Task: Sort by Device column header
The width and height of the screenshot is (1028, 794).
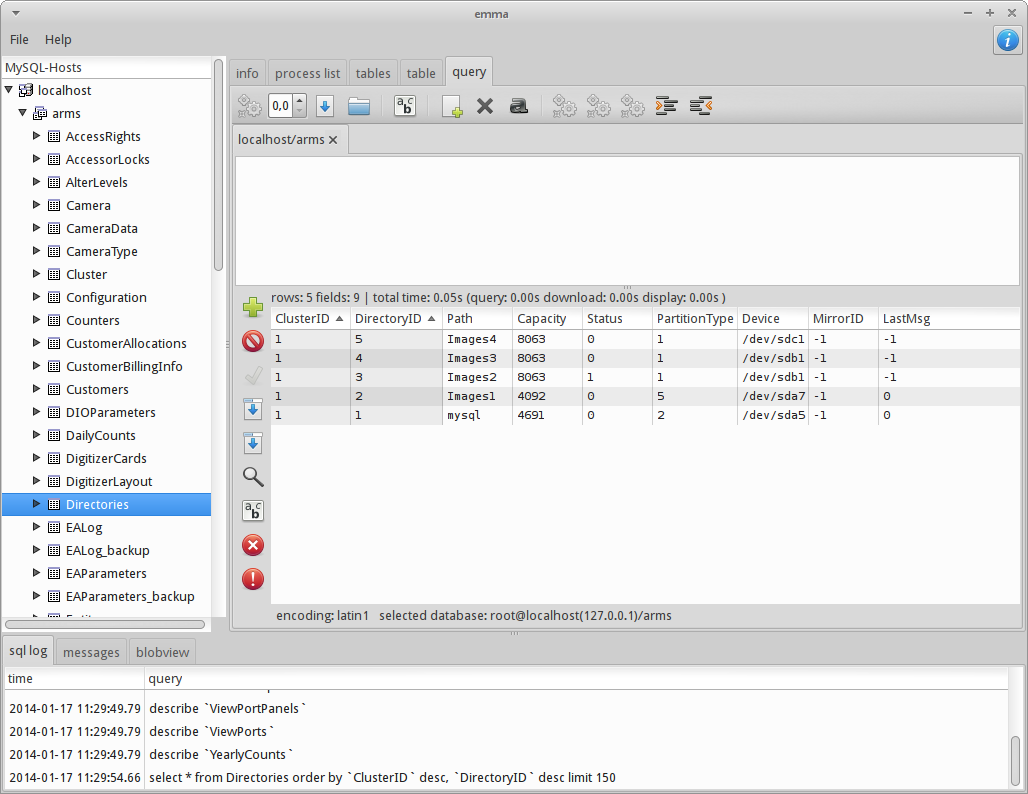Action: point(772,319)
